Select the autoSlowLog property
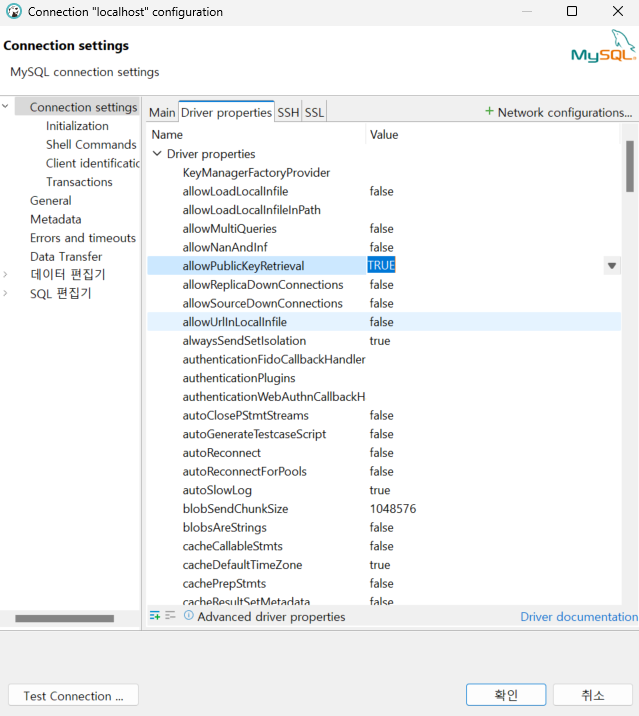The height and width of the screenshot is (716, 639). [217, 490]
